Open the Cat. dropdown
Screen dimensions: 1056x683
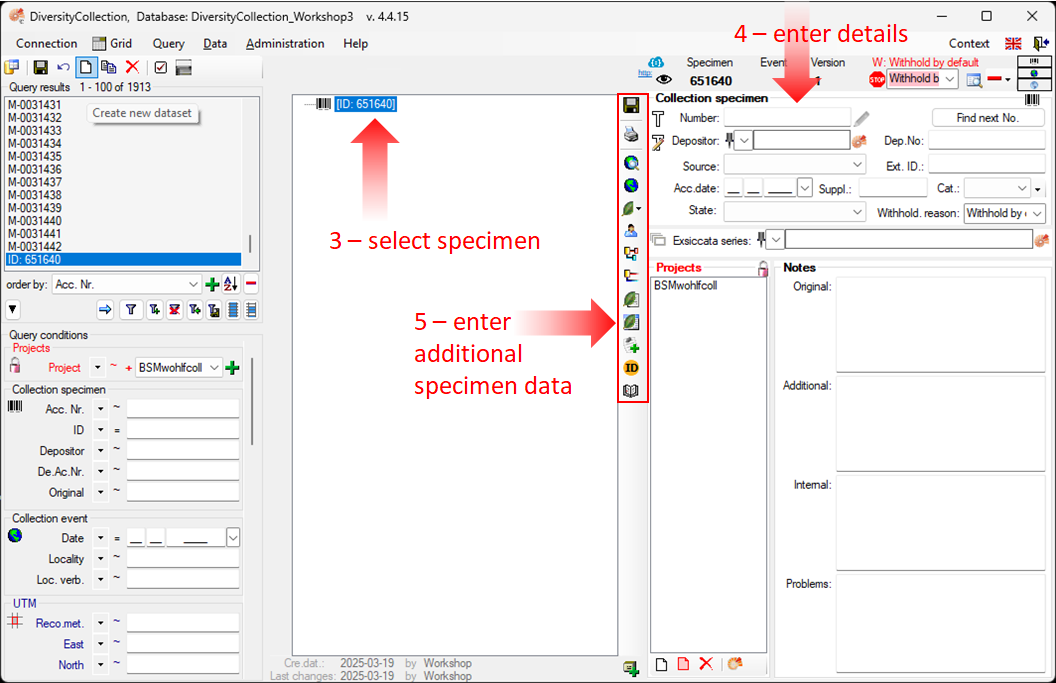tap(1022, 189)
